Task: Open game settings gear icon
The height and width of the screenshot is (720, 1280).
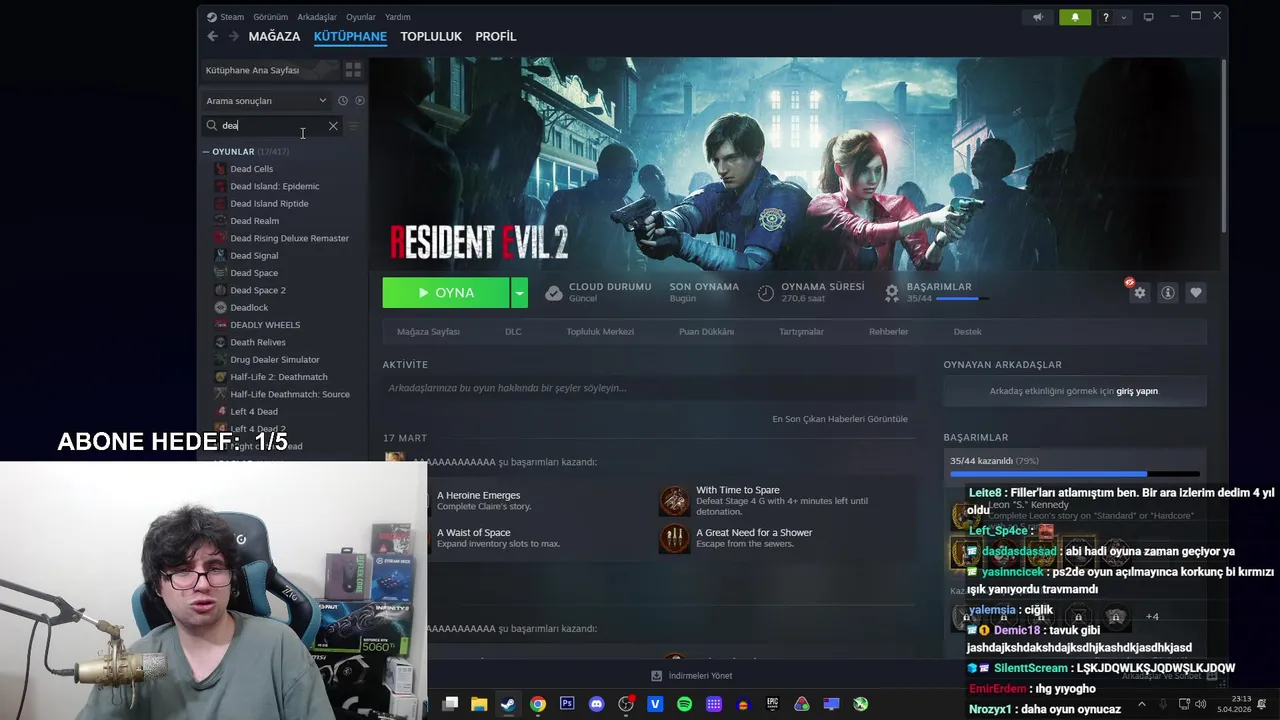Action: click(x=1139, y=293)
